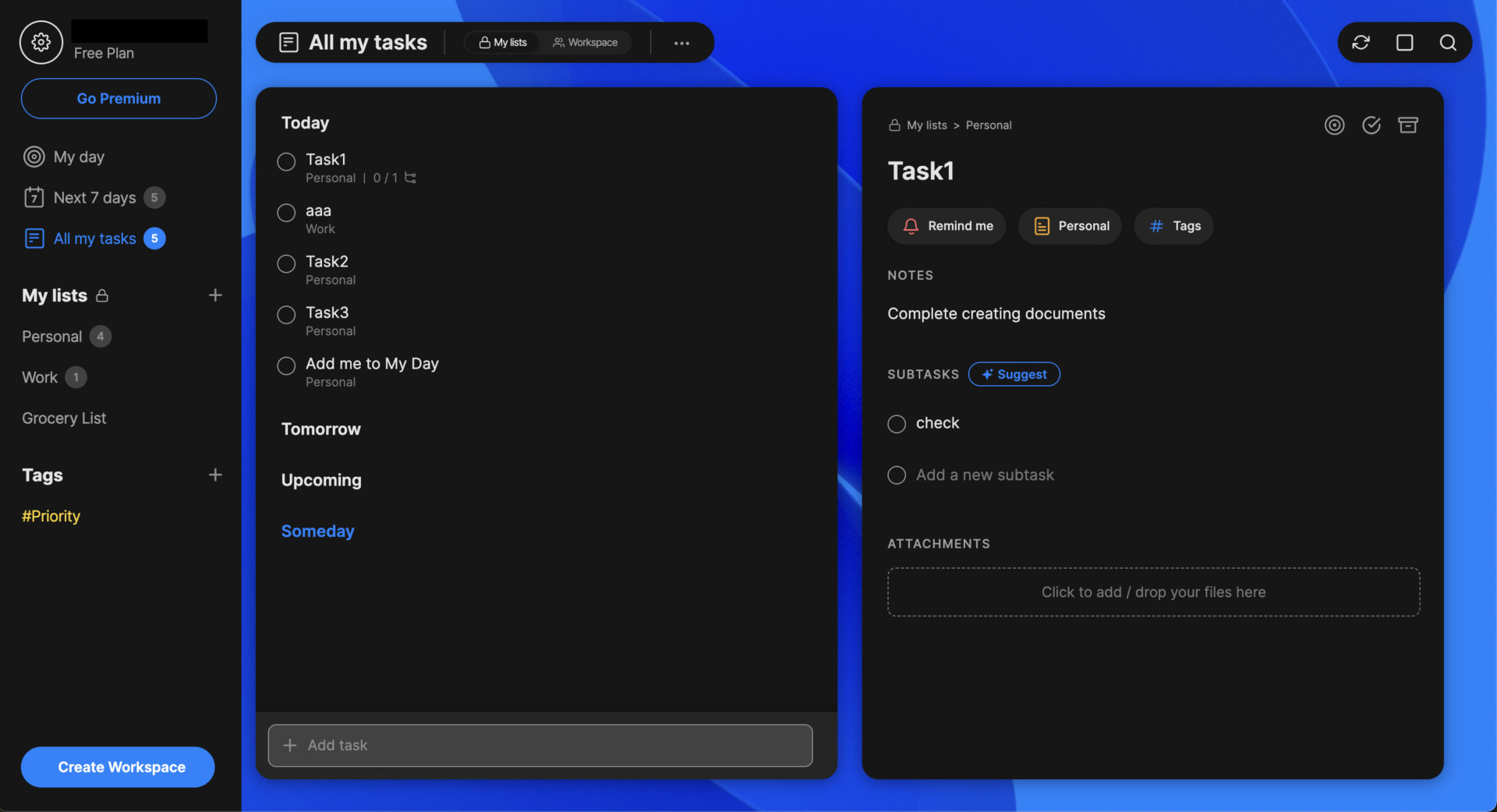Toggle the 'check' subtask circle
Screen dimensions: 1497x812
click(897, 424)
